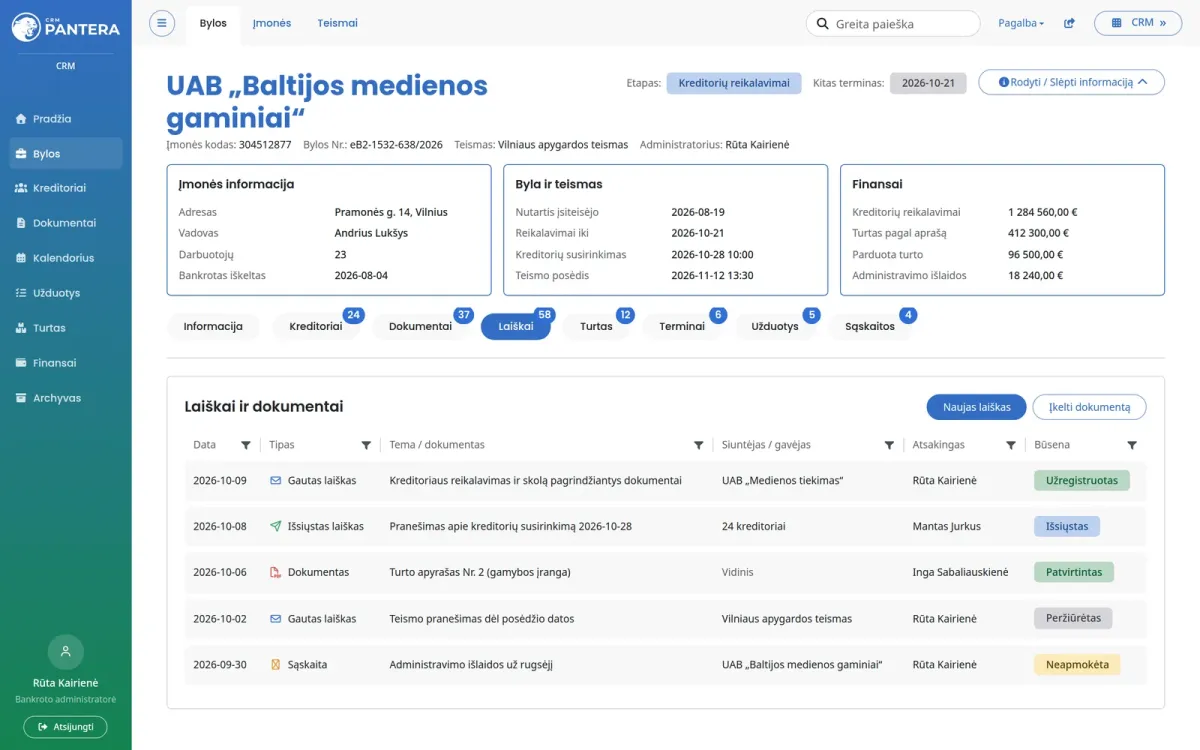Filter the Atsakingas column
The height and width of the screenshot is (750, 1200).
[x=1011, y=445]
